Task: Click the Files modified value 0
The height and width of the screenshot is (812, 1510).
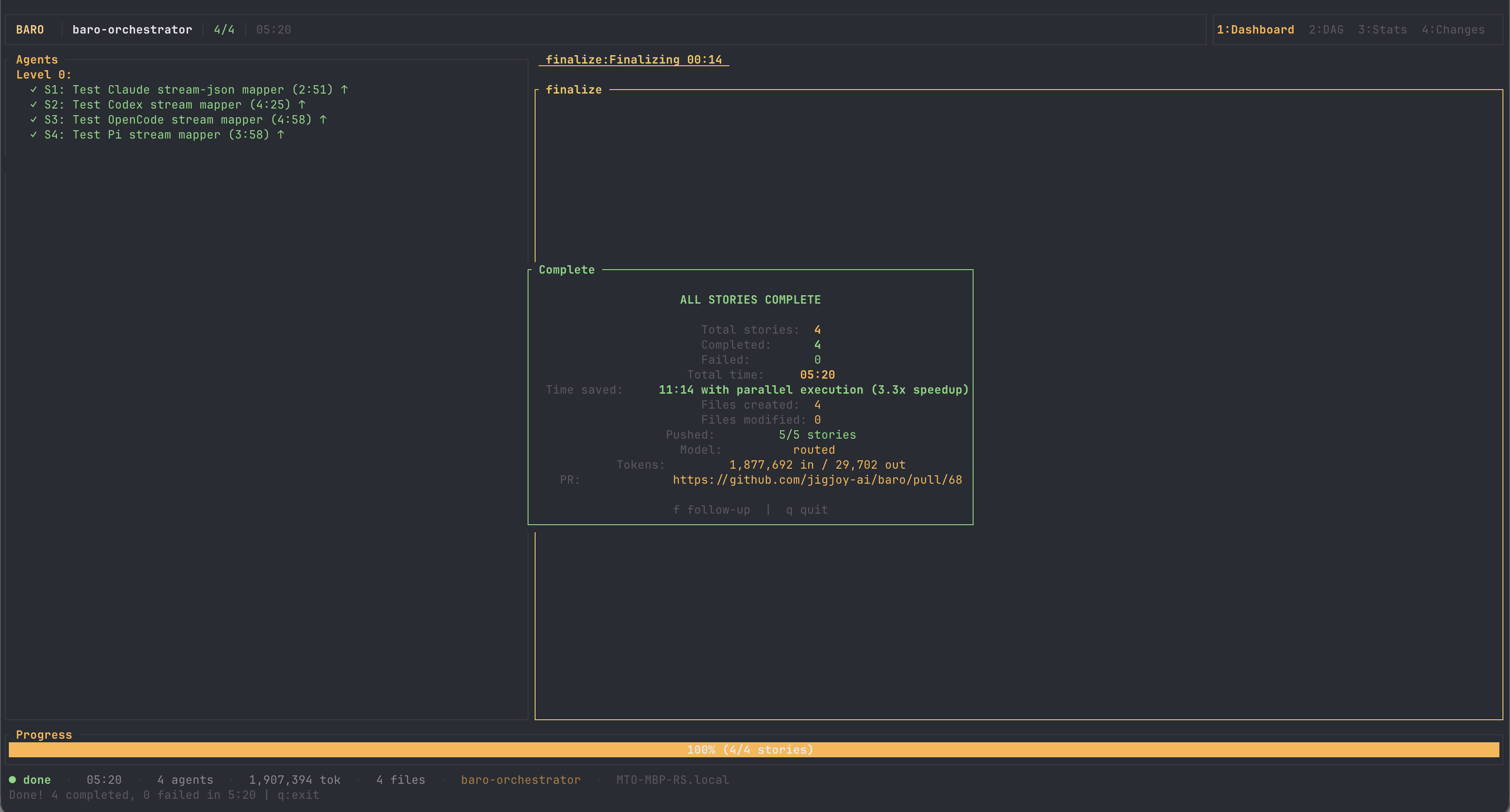Action: pos(817,420)
